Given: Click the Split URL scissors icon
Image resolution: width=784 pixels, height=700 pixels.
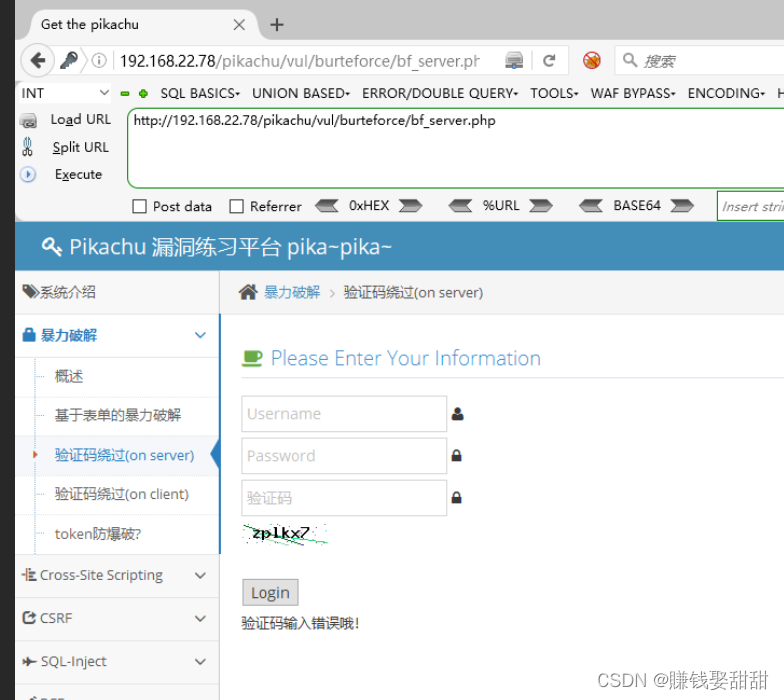Looking at the screenshot, I should coord(28,147).
